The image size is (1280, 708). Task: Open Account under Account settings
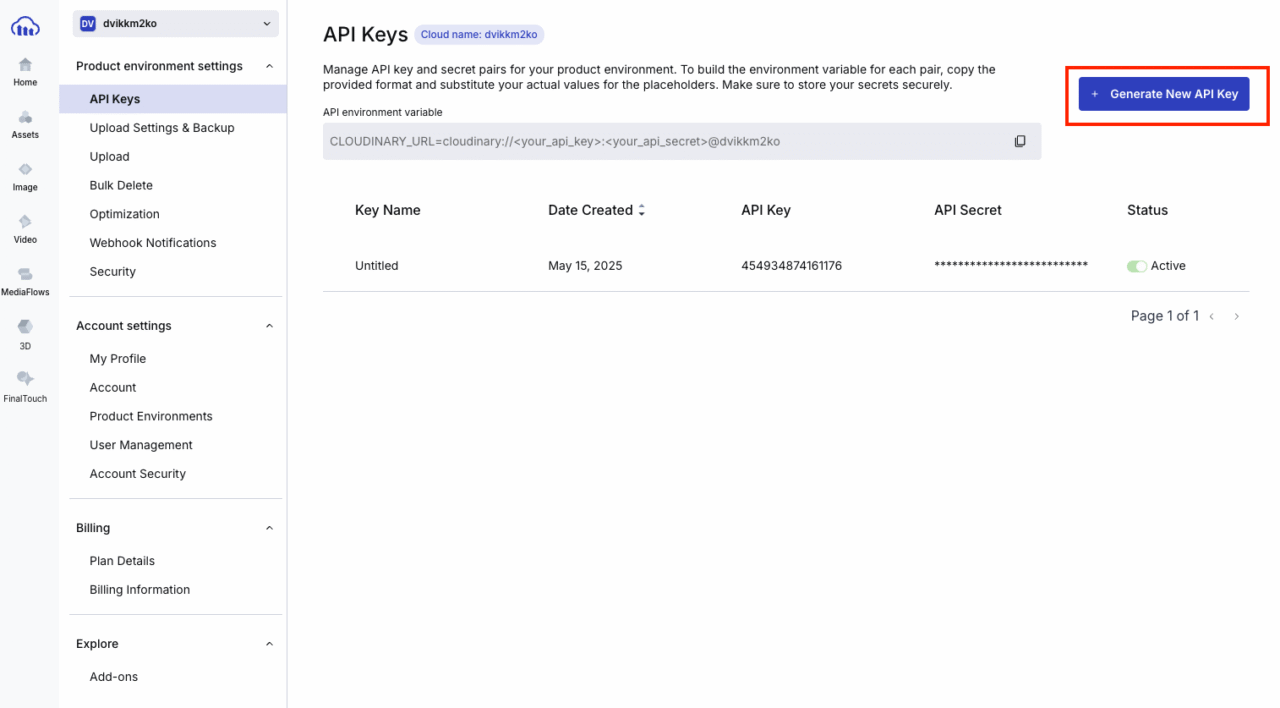[x=113, y=388]
